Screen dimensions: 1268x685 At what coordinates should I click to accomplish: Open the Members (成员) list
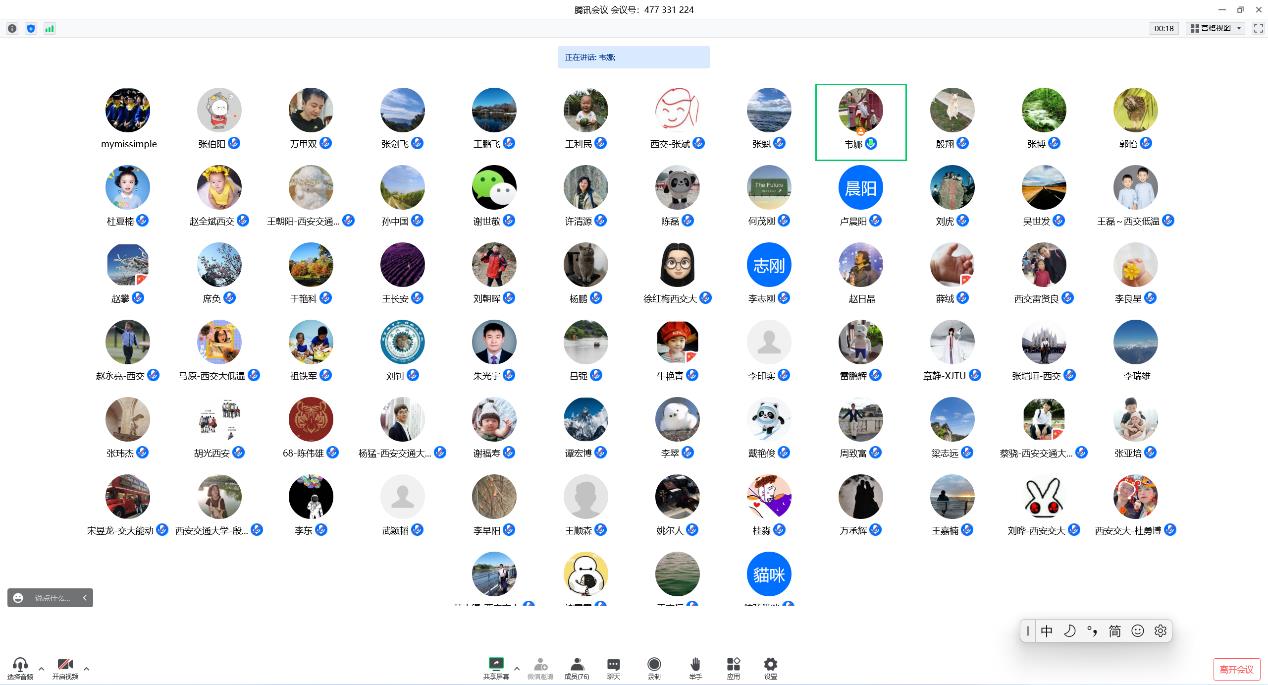point(577,666)
